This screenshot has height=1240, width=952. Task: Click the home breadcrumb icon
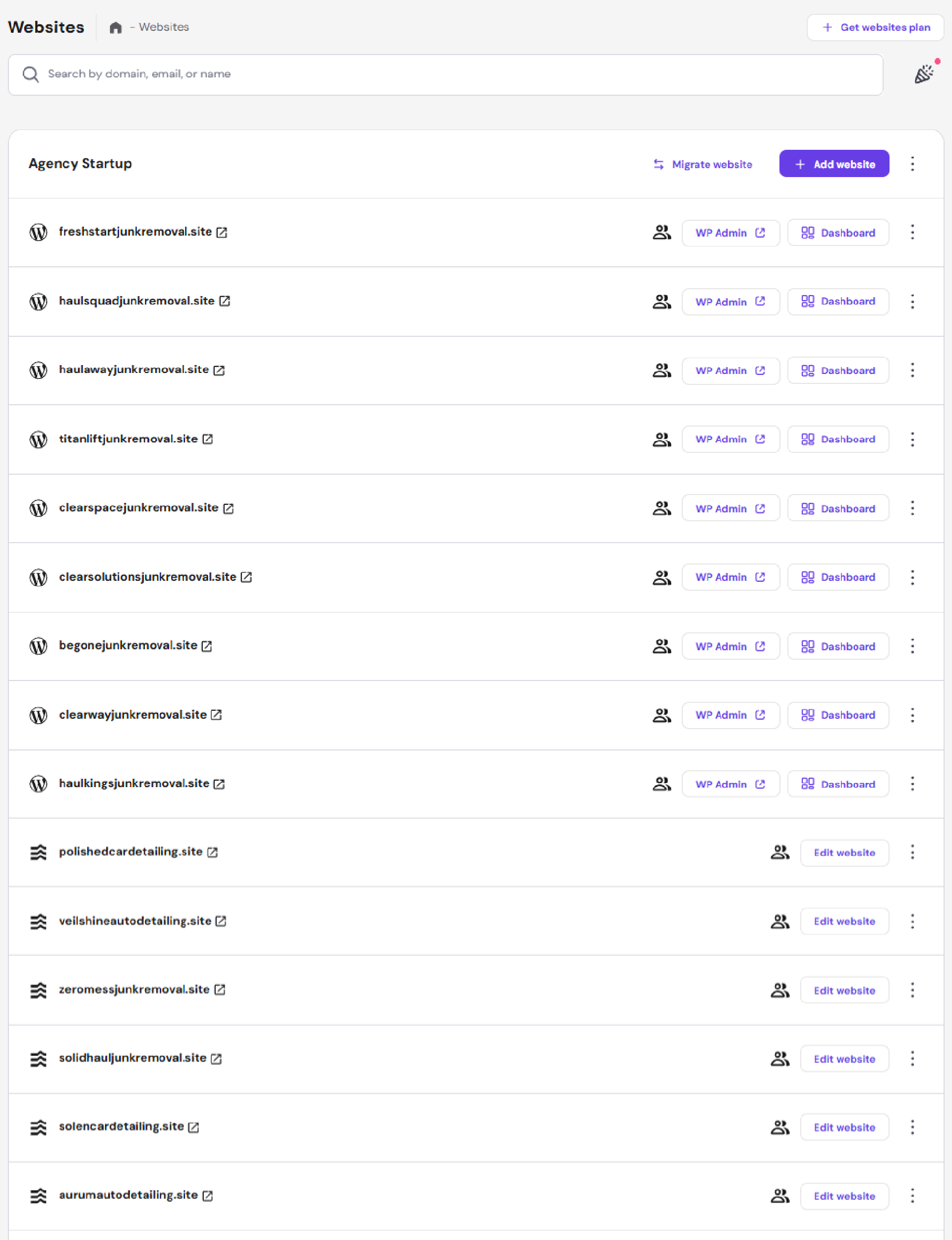116,28
